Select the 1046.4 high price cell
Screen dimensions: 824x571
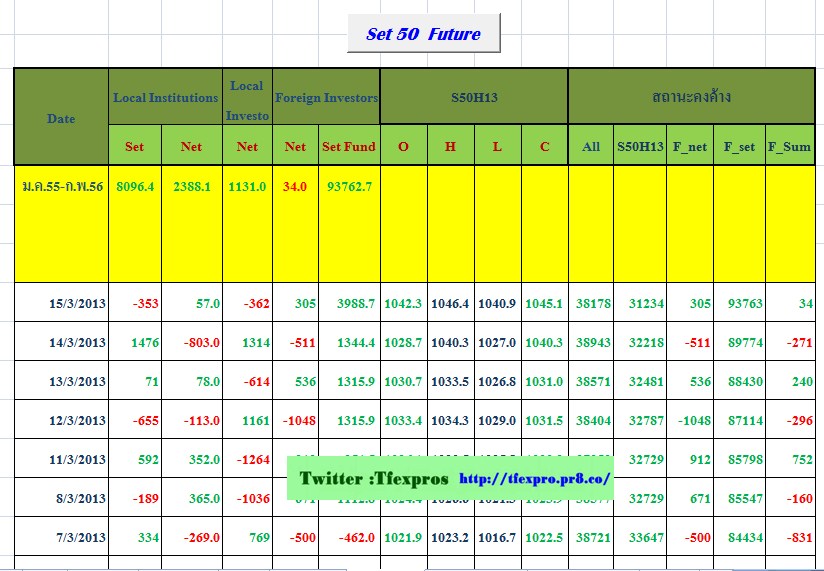450,304
